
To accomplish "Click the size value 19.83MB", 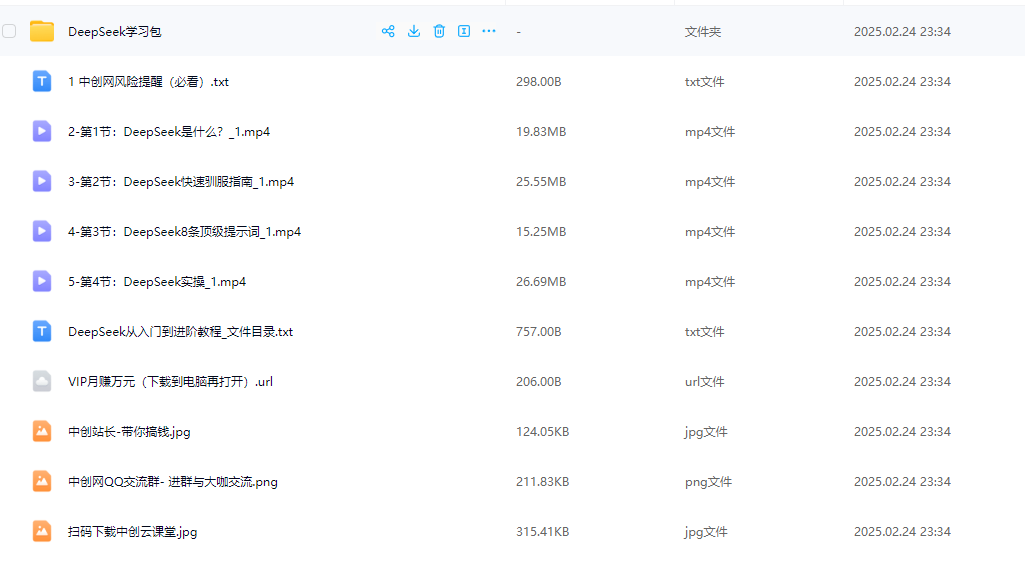I will click(x=541, y=131).
